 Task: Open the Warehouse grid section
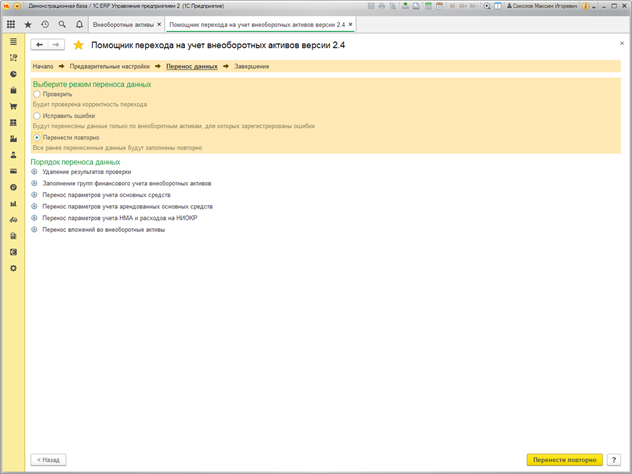[13, 123]
